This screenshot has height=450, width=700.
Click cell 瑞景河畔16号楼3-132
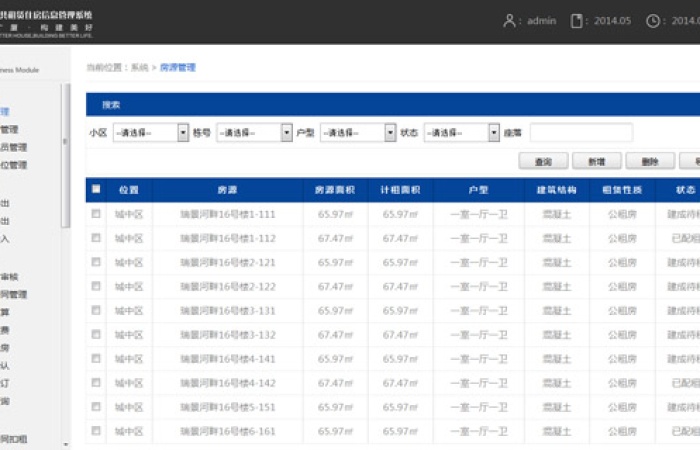pyautogui.click(x=228, y=335)
